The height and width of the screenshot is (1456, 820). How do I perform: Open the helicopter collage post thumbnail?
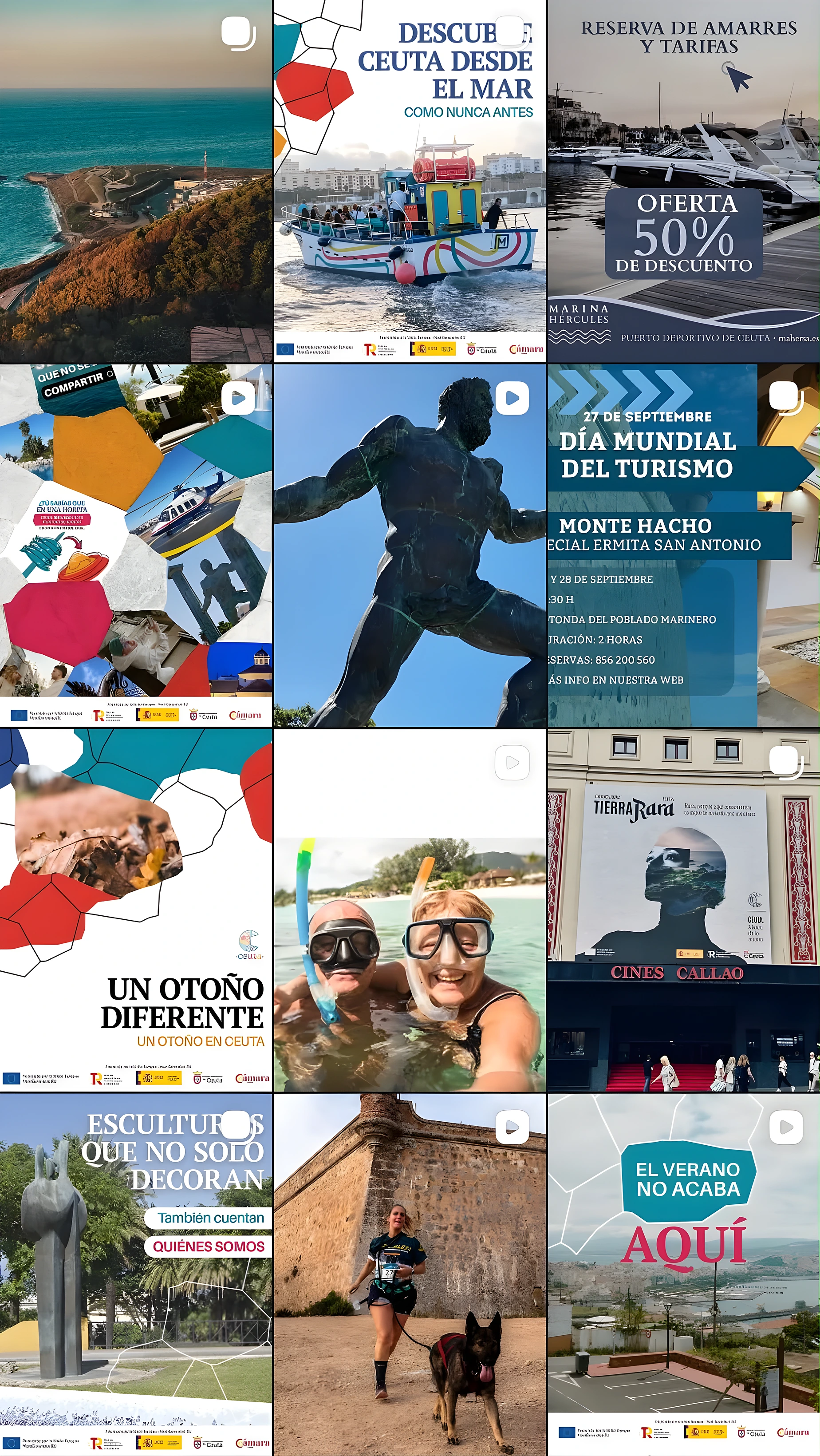coord(136,546)
